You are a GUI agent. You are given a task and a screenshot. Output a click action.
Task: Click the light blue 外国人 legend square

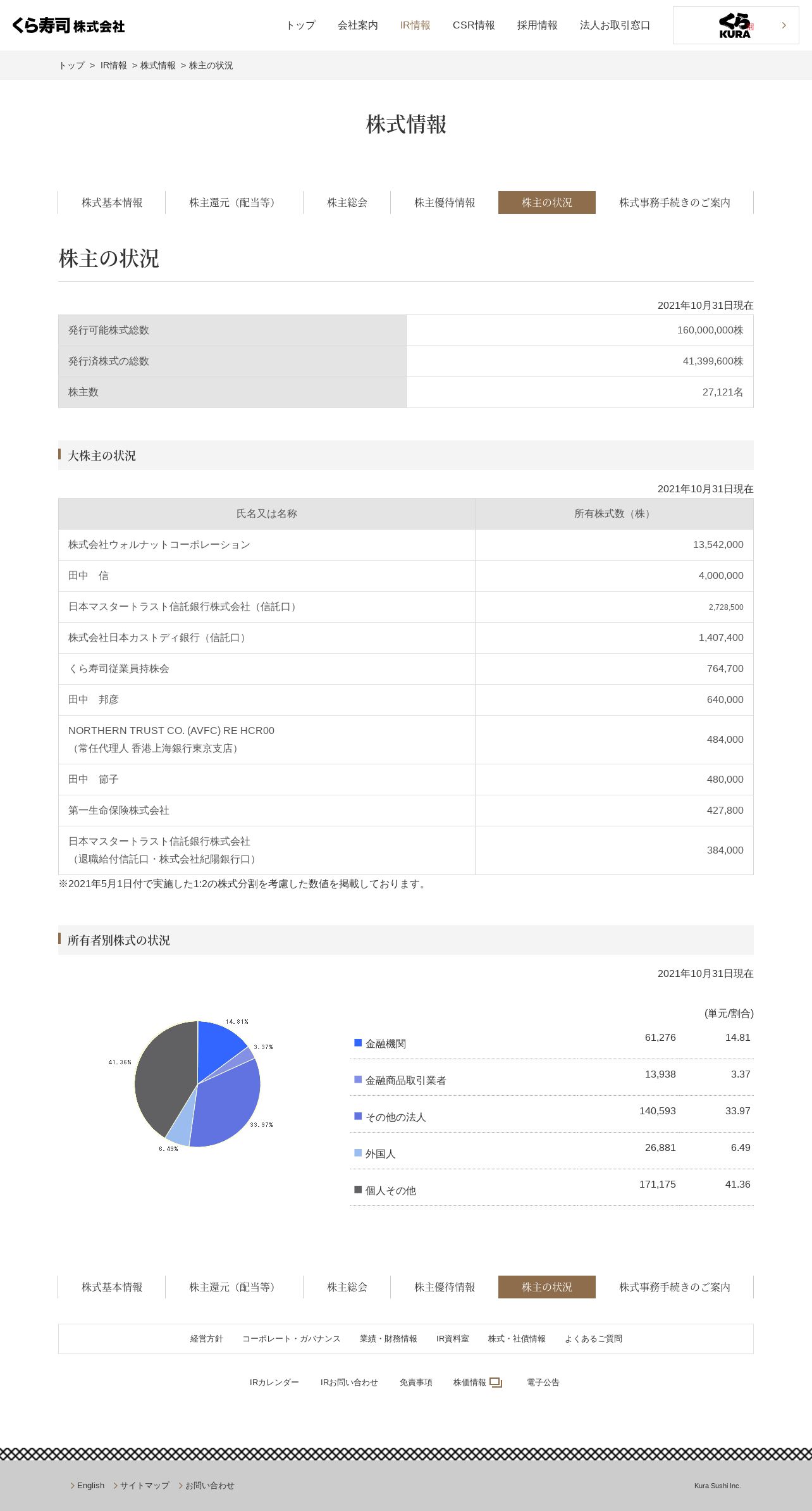pyautogui.click(x=358, y=1153)
